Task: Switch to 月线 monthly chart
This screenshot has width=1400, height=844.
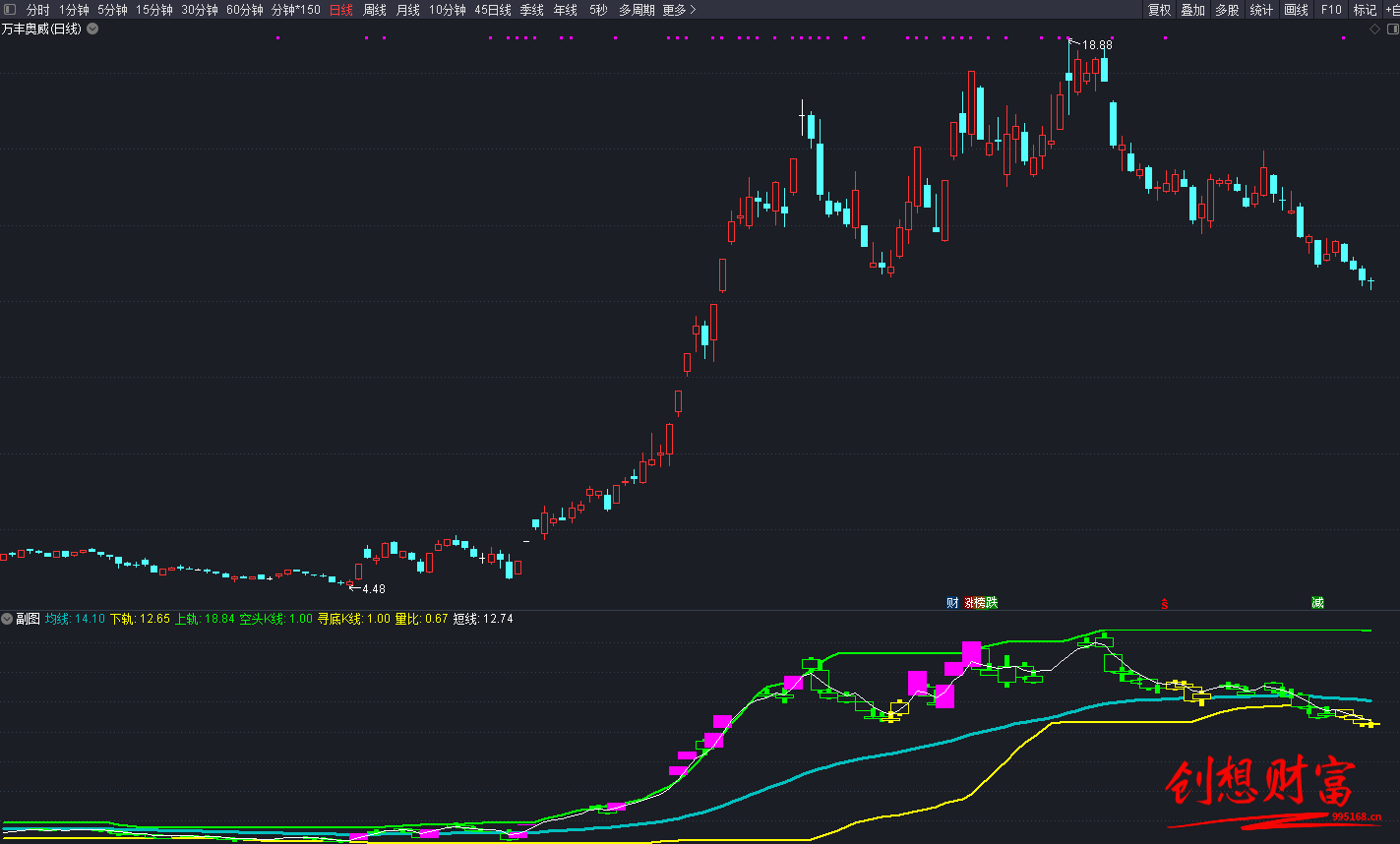Action: [x=408, y=10]
